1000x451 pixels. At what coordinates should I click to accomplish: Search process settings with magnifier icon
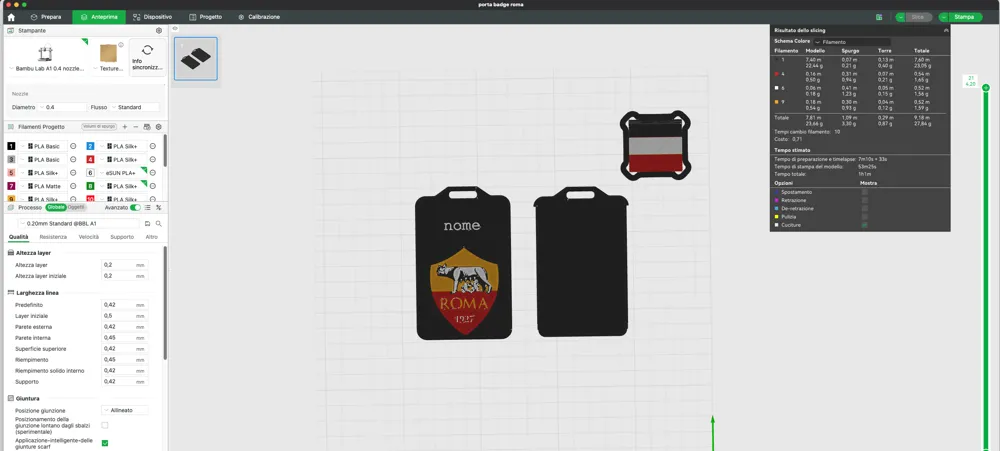pos(159,224)
